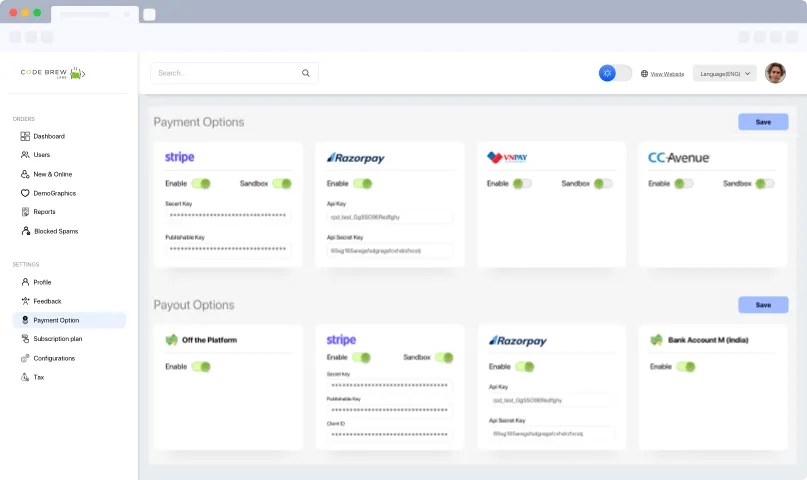Click the Off the Platform leaf icon

click(171, 340)
